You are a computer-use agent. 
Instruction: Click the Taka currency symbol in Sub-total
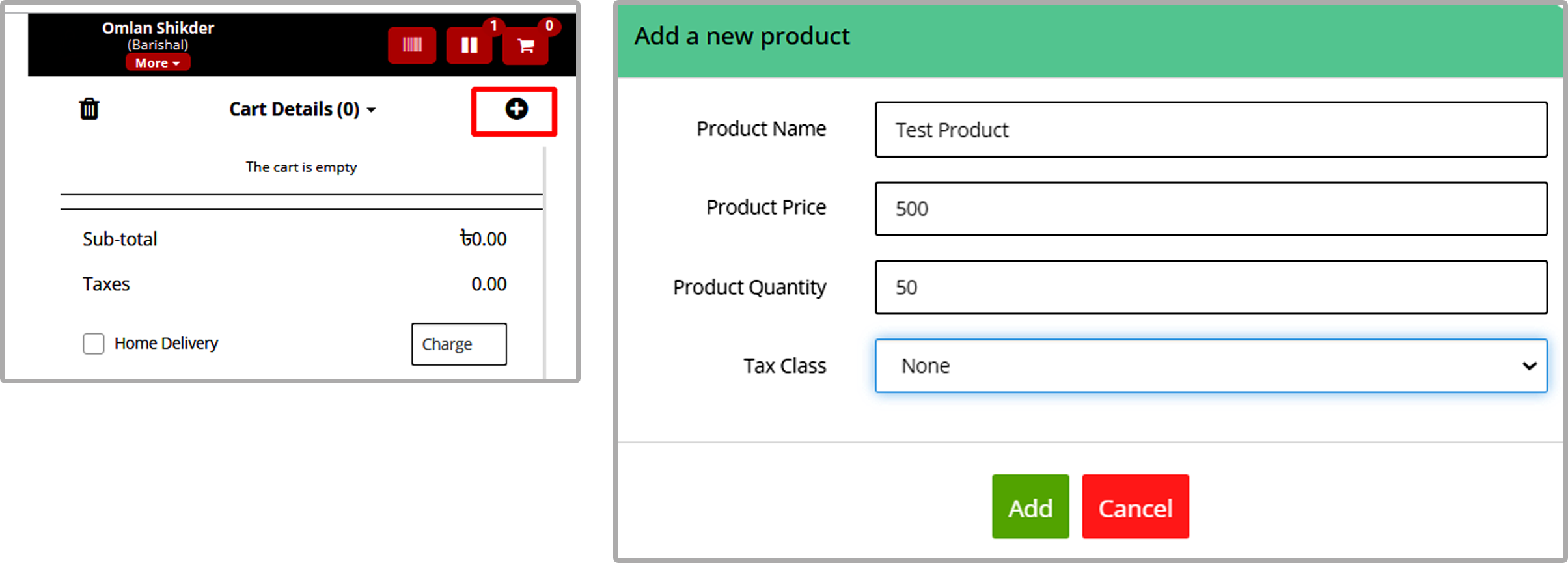point(465,238)
